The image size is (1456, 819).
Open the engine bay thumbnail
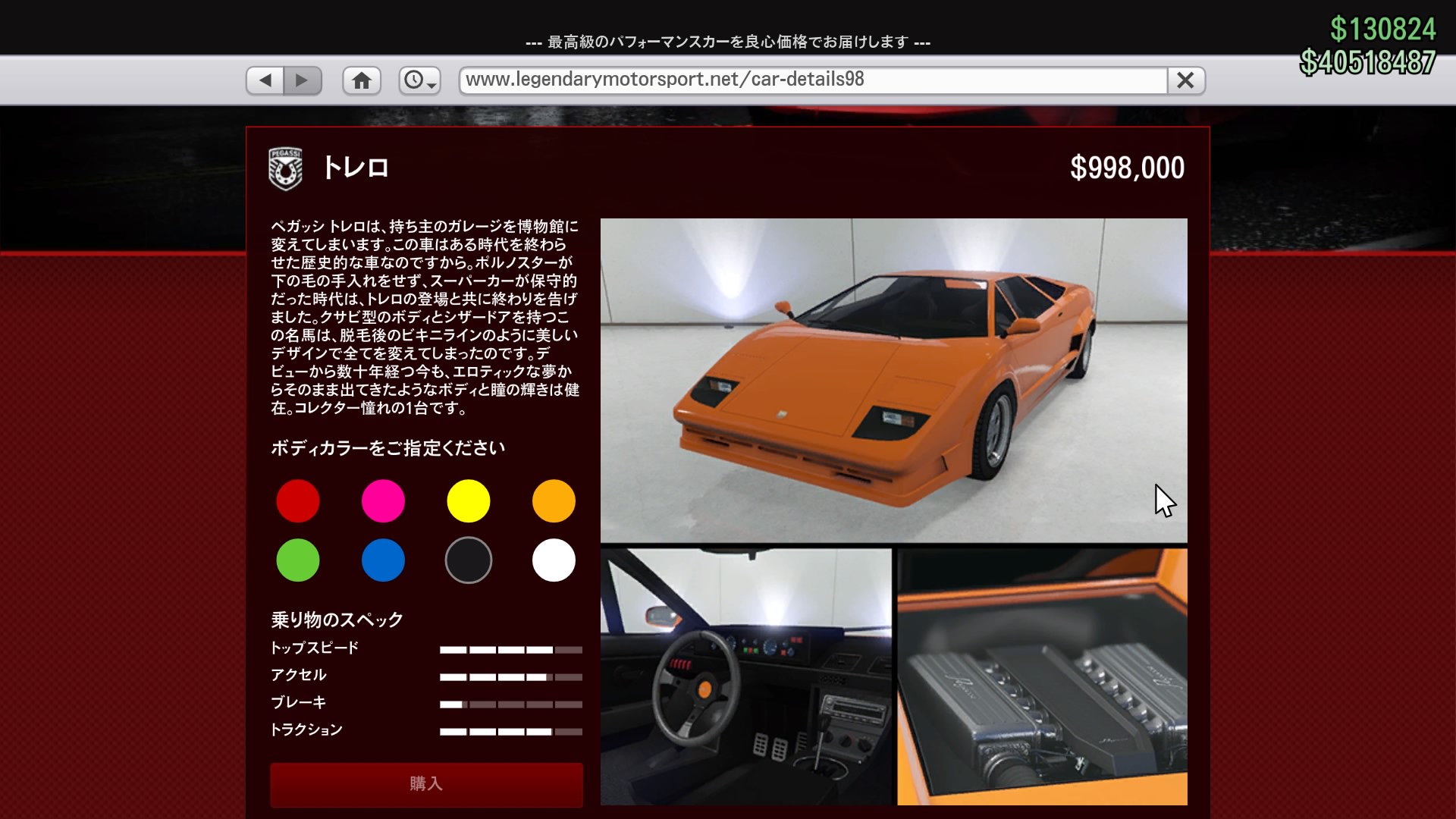[x=1042, y=676]
